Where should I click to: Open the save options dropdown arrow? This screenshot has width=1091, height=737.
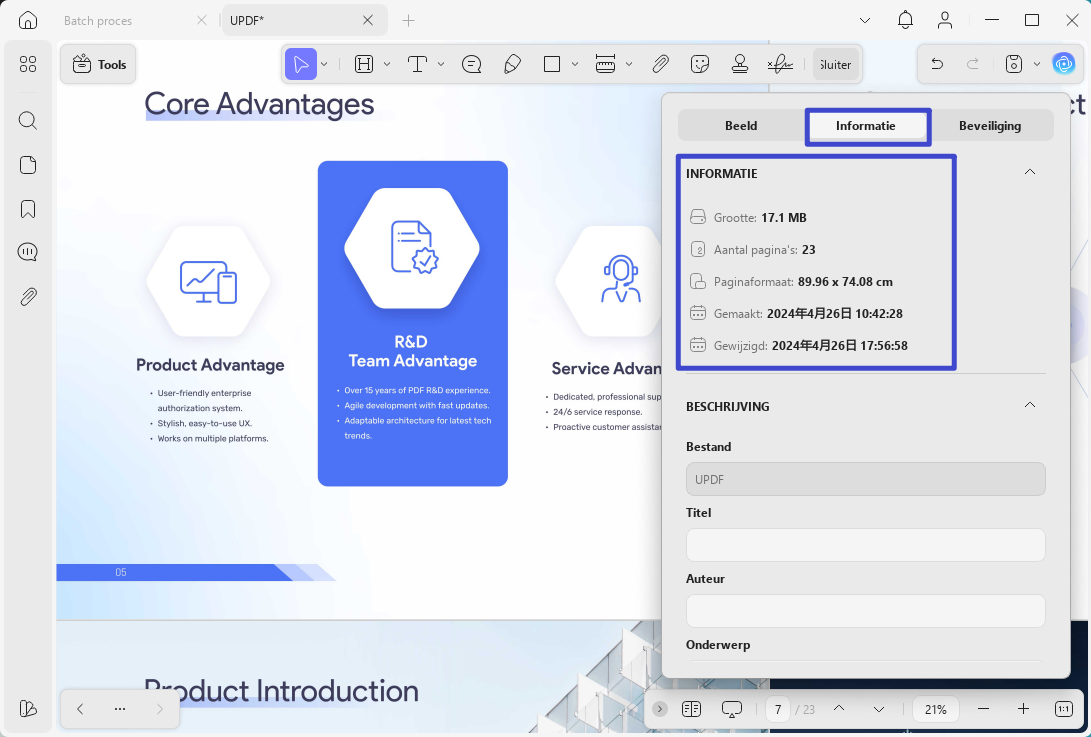click(1037, 65)
